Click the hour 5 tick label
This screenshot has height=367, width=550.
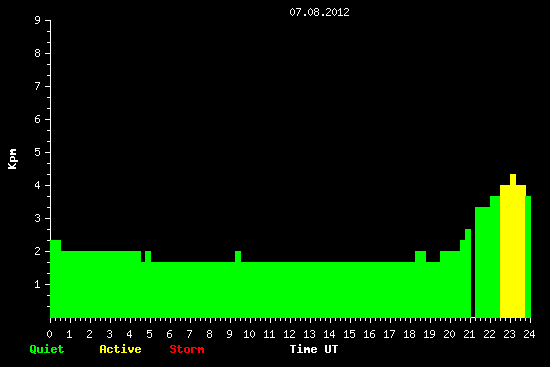[149, 334]
